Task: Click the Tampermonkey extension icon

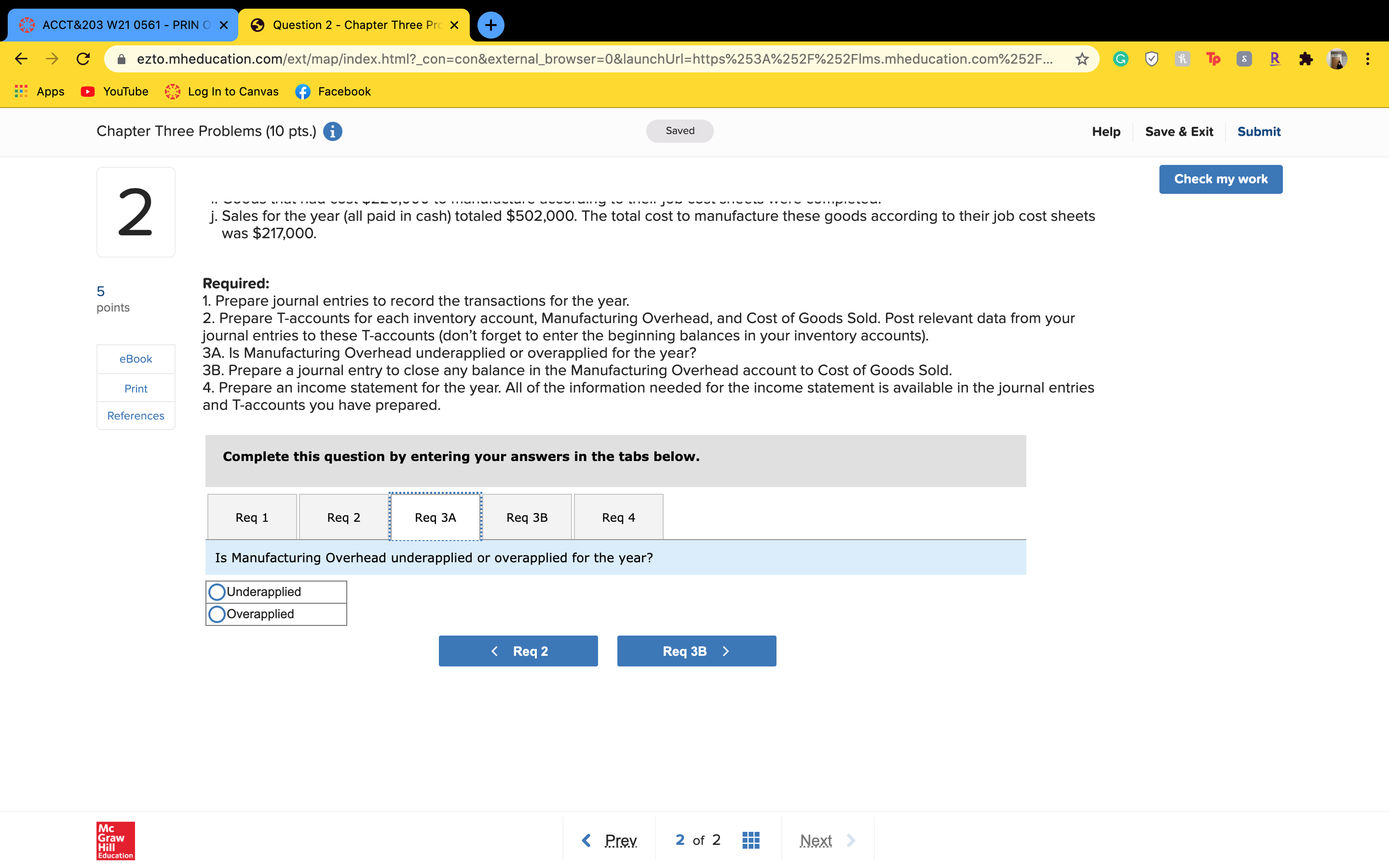Action: coord(1213,58)
